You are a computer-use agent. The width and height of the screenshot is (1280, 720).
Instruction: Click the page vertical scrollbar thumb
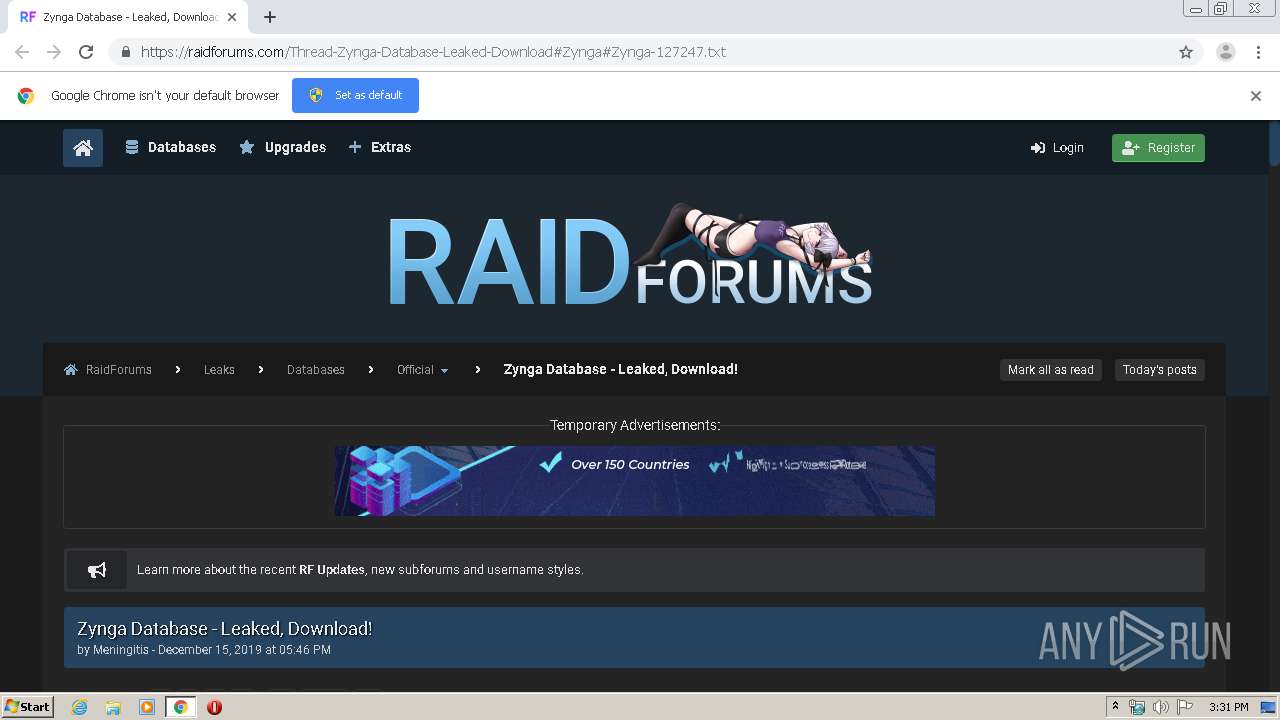[x=1274, y=143]
